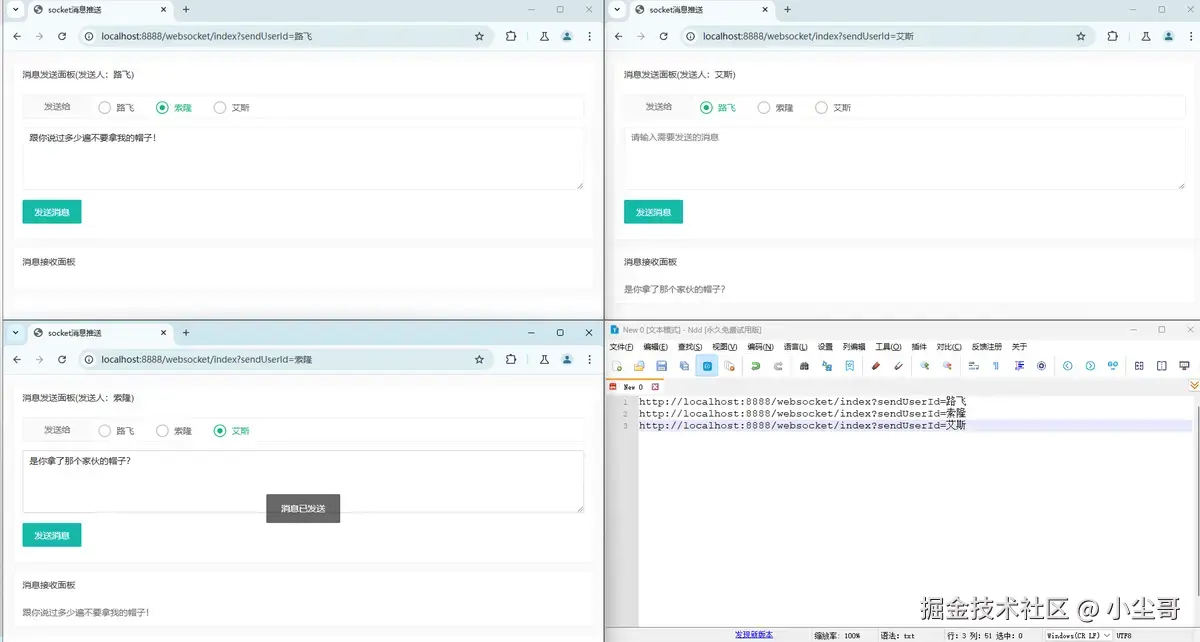Bookmark icon in Ndd toolbar
This screenshot has width=1200, height=642.
[849, 366]
